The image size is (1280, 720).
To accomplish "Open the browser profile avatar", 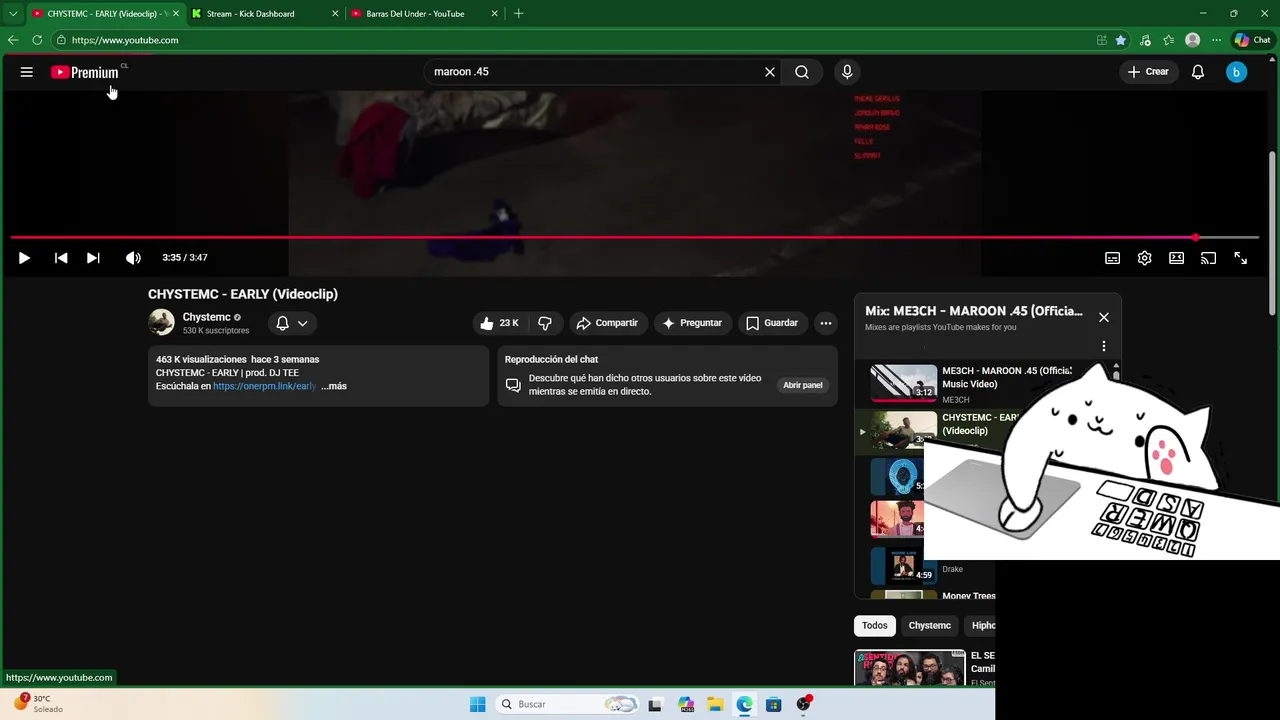I will [1192, 40].
